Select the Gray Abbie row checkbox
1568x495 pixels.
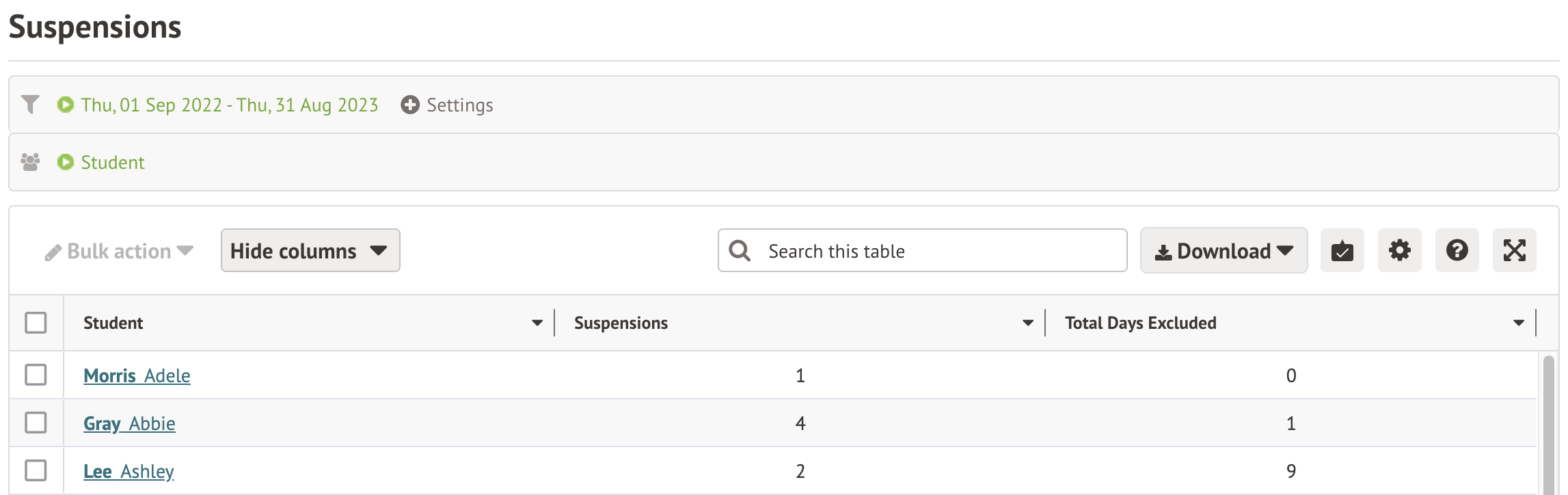36,423
